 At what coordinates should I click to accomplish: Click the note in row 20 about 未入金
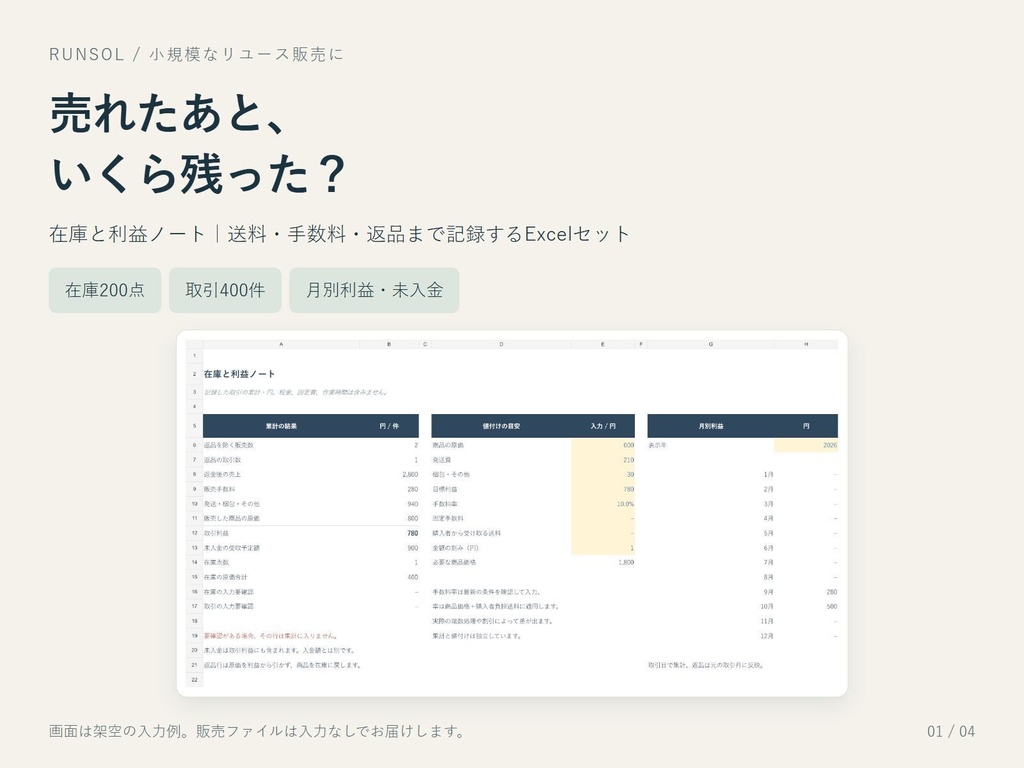click(x=280, y=650)
